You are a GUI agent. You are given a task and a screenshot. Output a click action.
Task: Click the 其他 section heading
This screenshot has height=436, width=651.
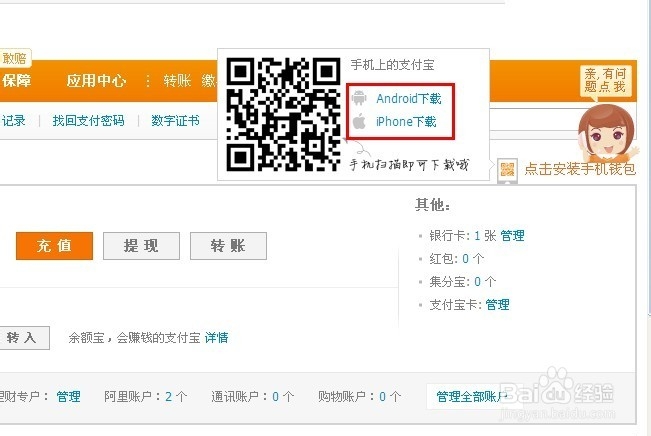pyautogui.click(x=433, y=205)
